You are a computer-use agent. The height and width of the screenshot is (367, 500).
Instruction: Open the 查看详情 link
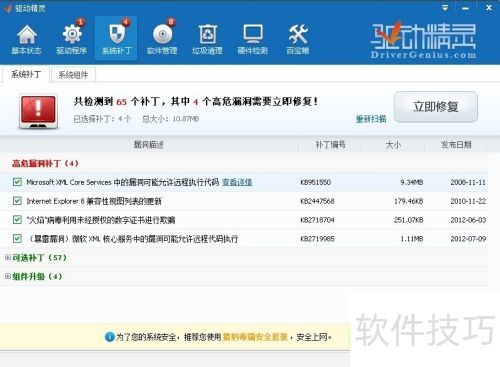click(237, 182)
